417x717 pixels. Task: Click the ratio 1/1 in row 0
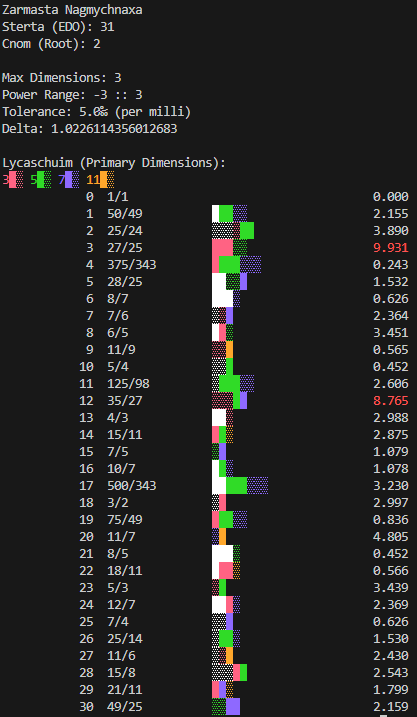(118, 197)
